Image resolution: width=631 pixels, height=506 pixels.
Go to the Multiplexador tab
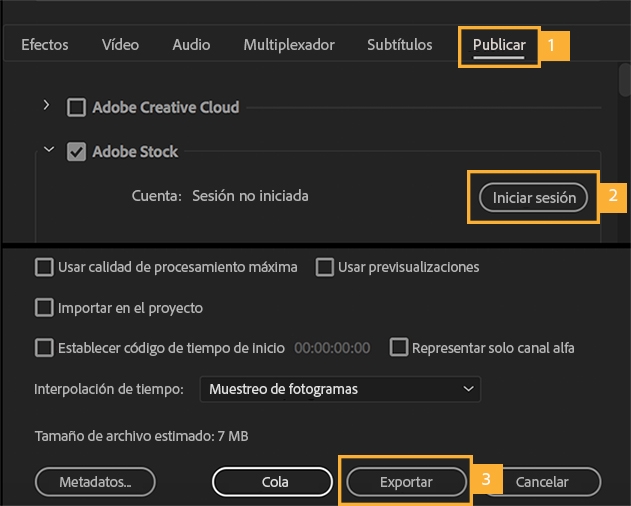pyautogui.click(x=289, y=45)
